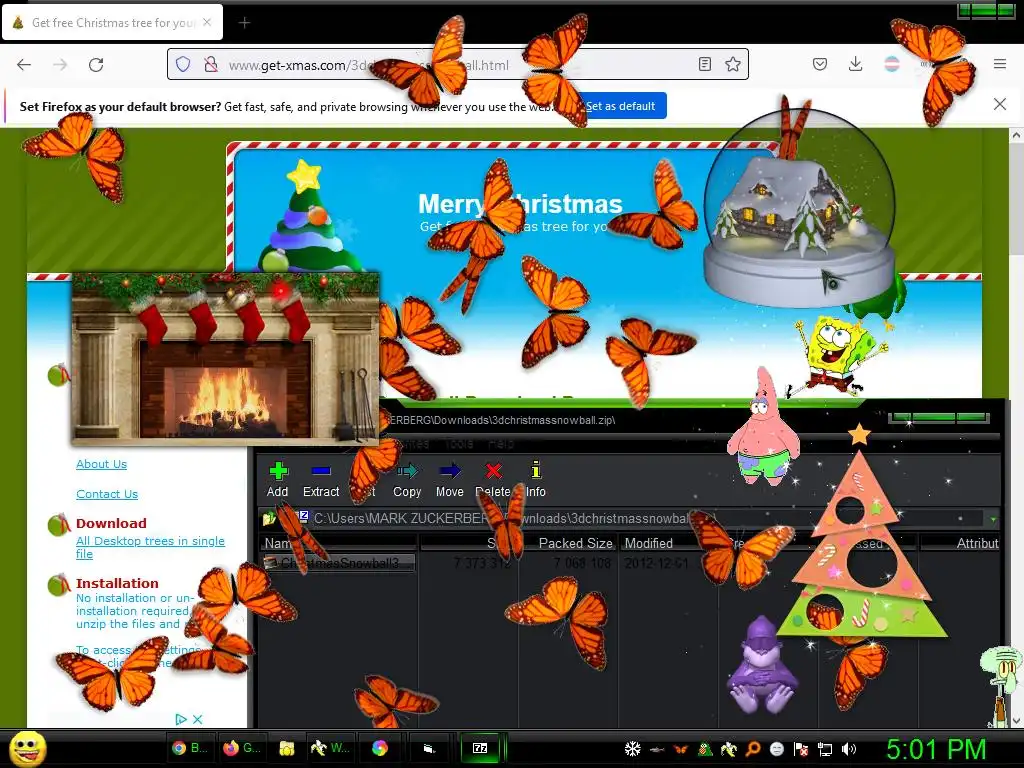
Task: Sort by Packed Size column in 7-Zip
Action: (x=568, y=543)
